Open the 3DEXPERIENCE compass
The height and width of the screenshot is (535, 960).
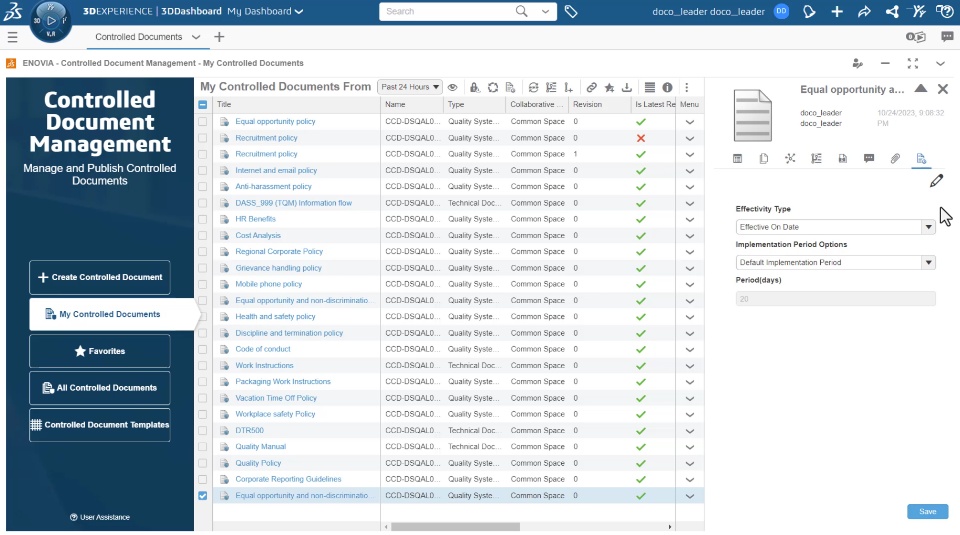51,21
